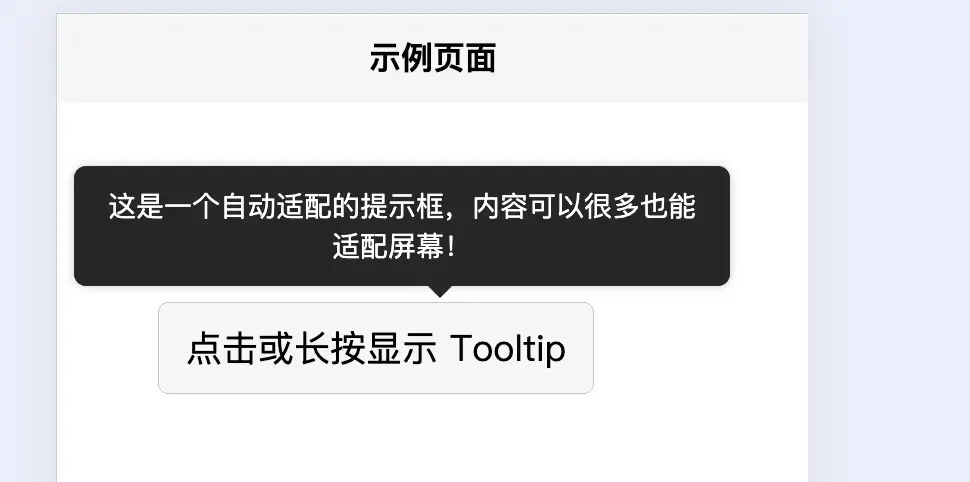Click the white area right of the tooltip bubble
Viewport: 970px width, 482px height.
(x=769, y=226)
